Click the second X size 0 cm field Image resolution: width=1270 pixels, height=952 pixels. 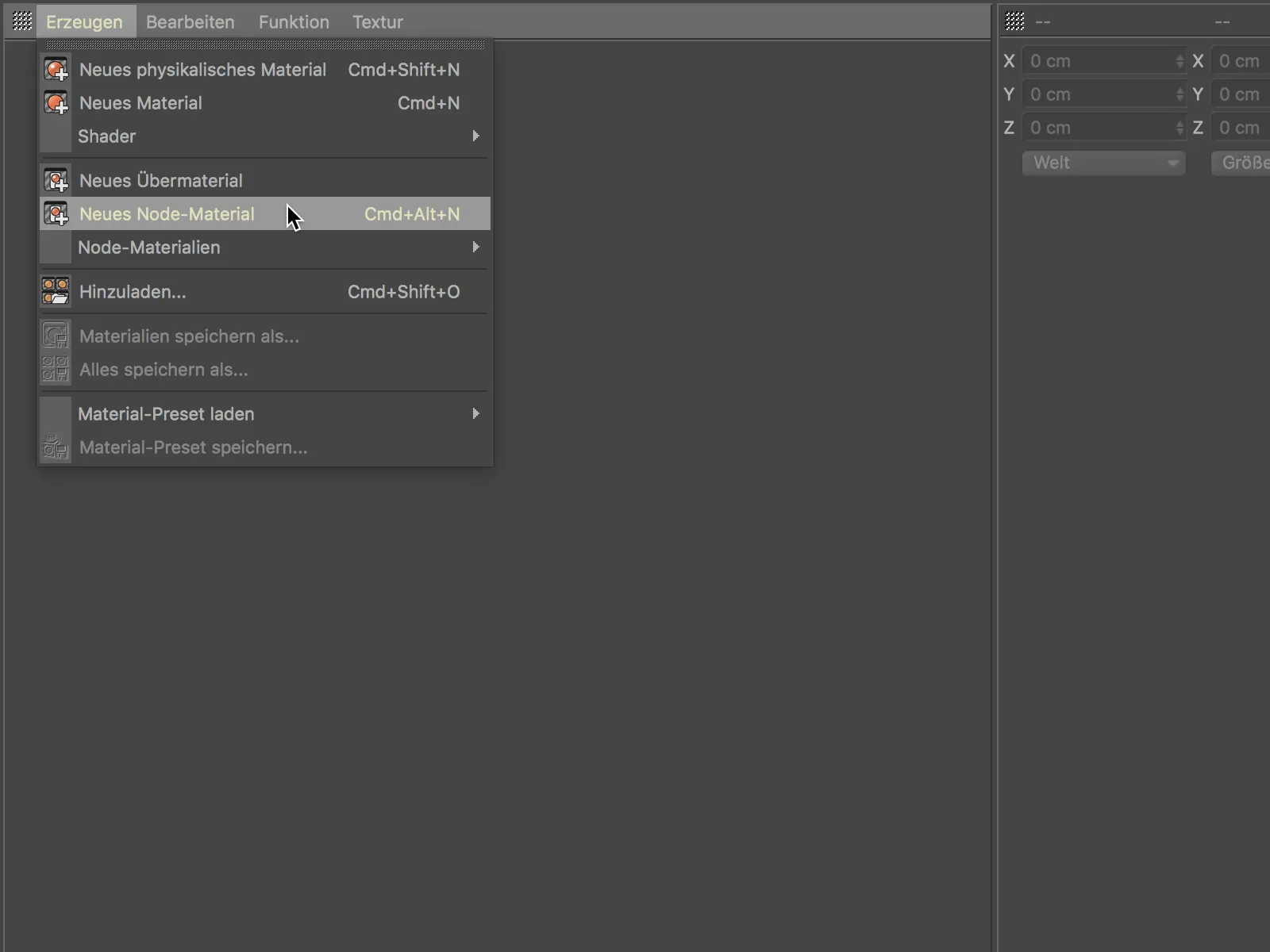pos(1241,61)
